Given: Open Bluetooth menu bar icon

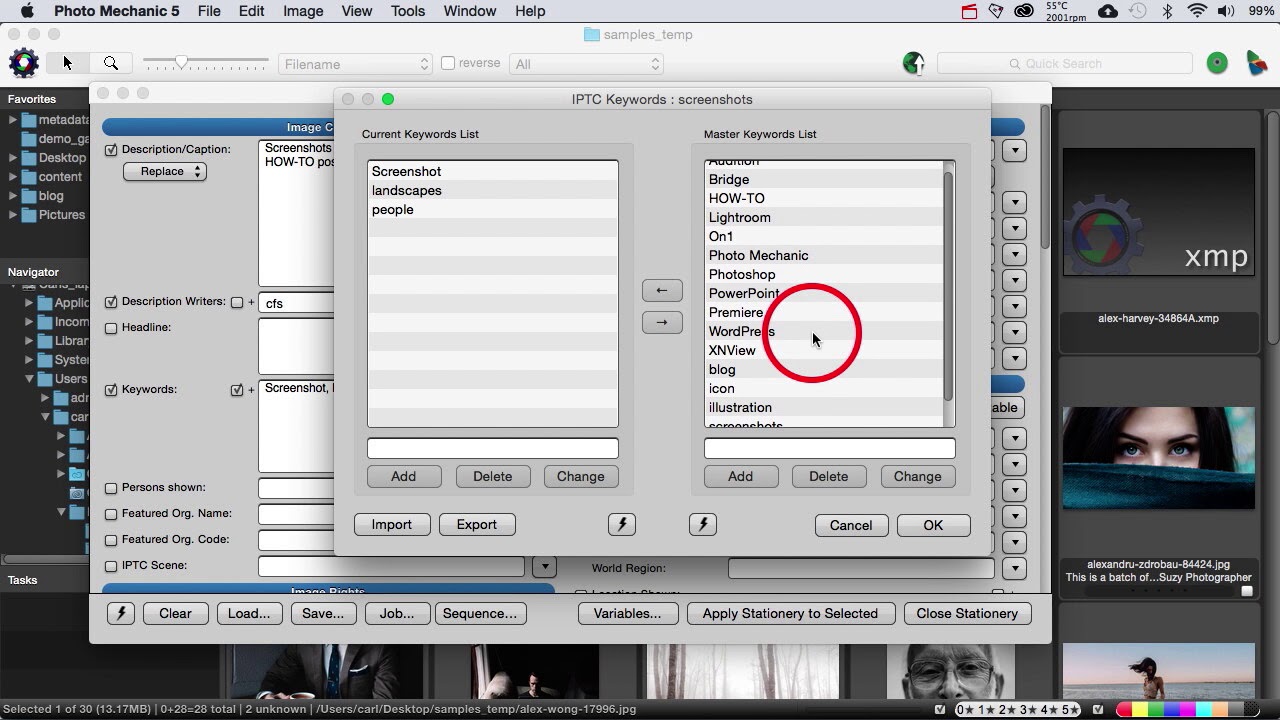Looking at the screenshot, I should [x=1167, y=11].
